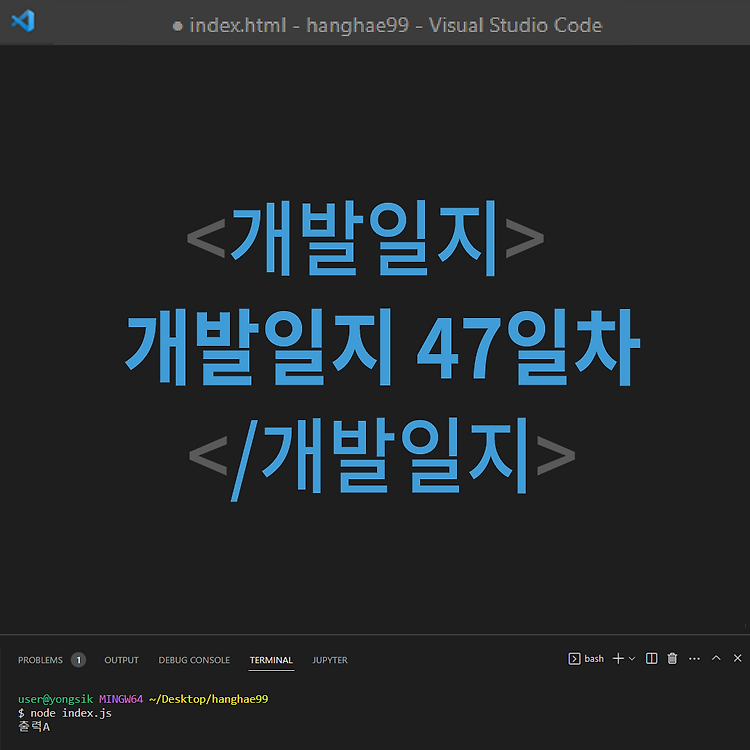Click the bash terminal label
The height and width of the screenshot is (750, 750).
(594, 659)
